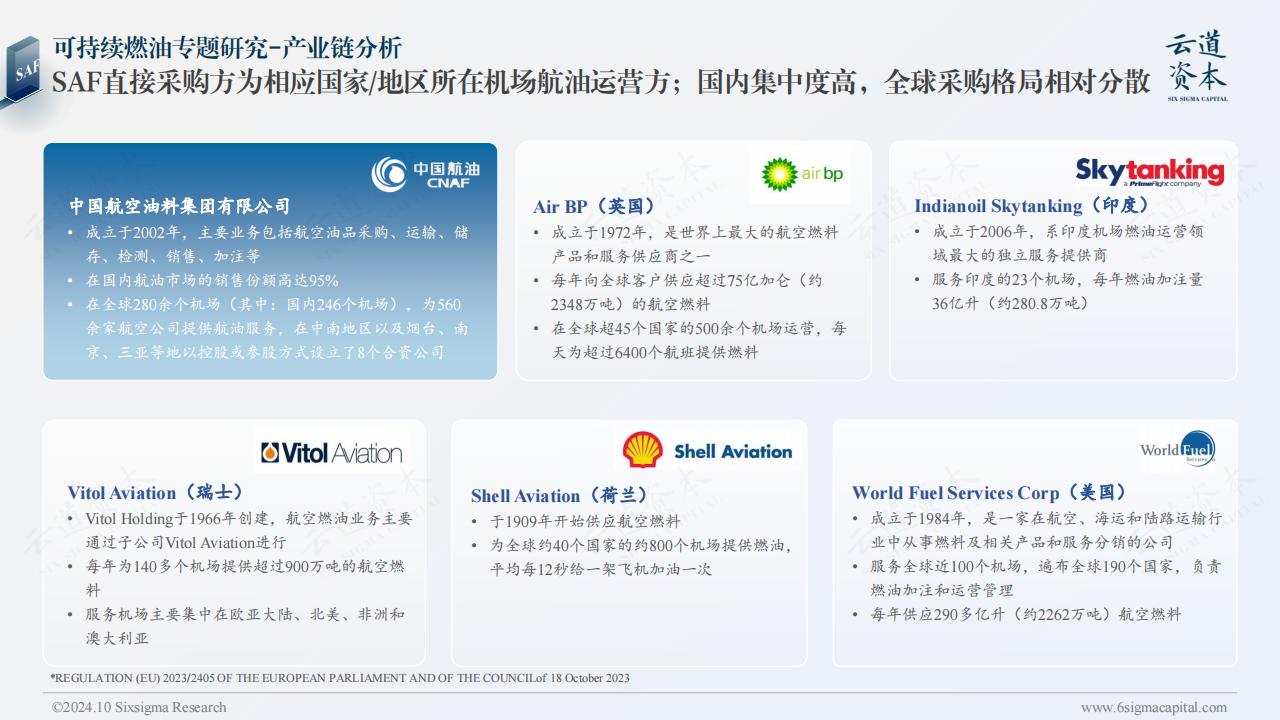The height and width of the screenshot is (720, 1280).
Task: Select the bullet starting 每年为140多个机场
Action: (237, 578)
